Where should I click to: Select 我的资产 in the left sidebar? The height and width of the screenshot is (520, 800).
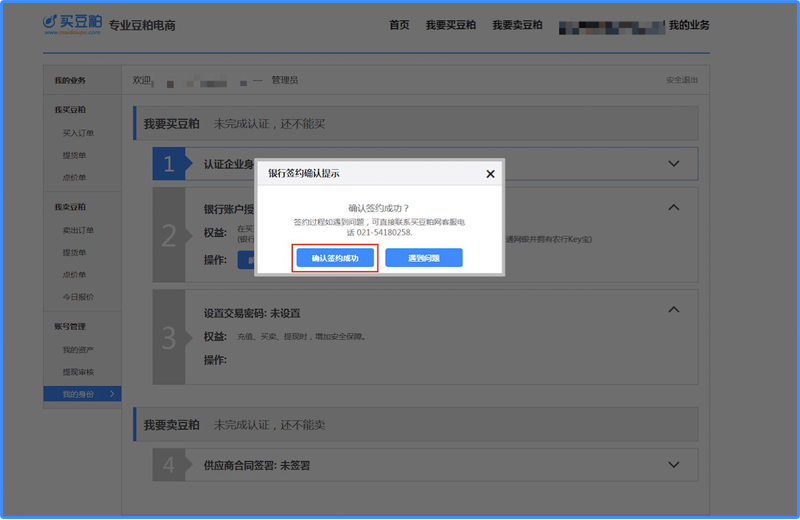tap(77, 350)
